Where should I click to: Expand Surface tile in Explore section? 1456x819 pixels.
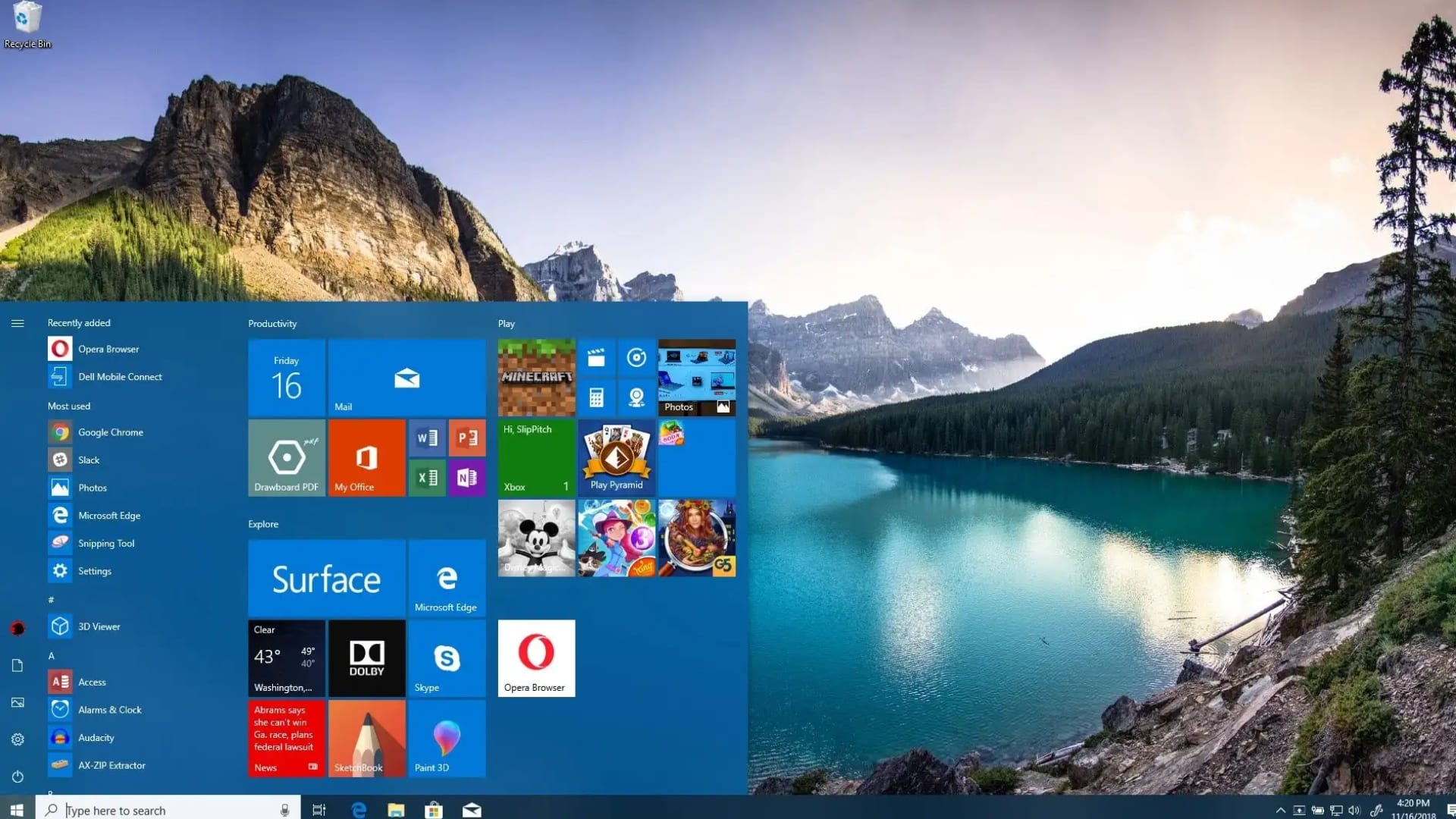coord(326,577)
